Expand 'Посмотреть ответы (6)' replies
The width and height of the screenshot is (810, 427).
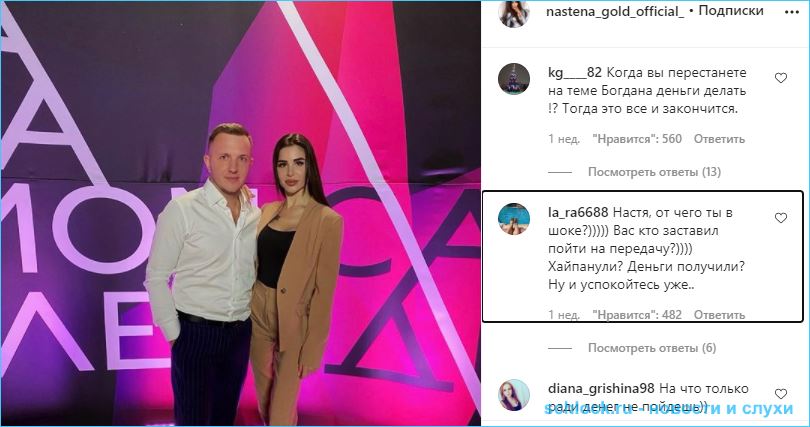pos(652,348)
